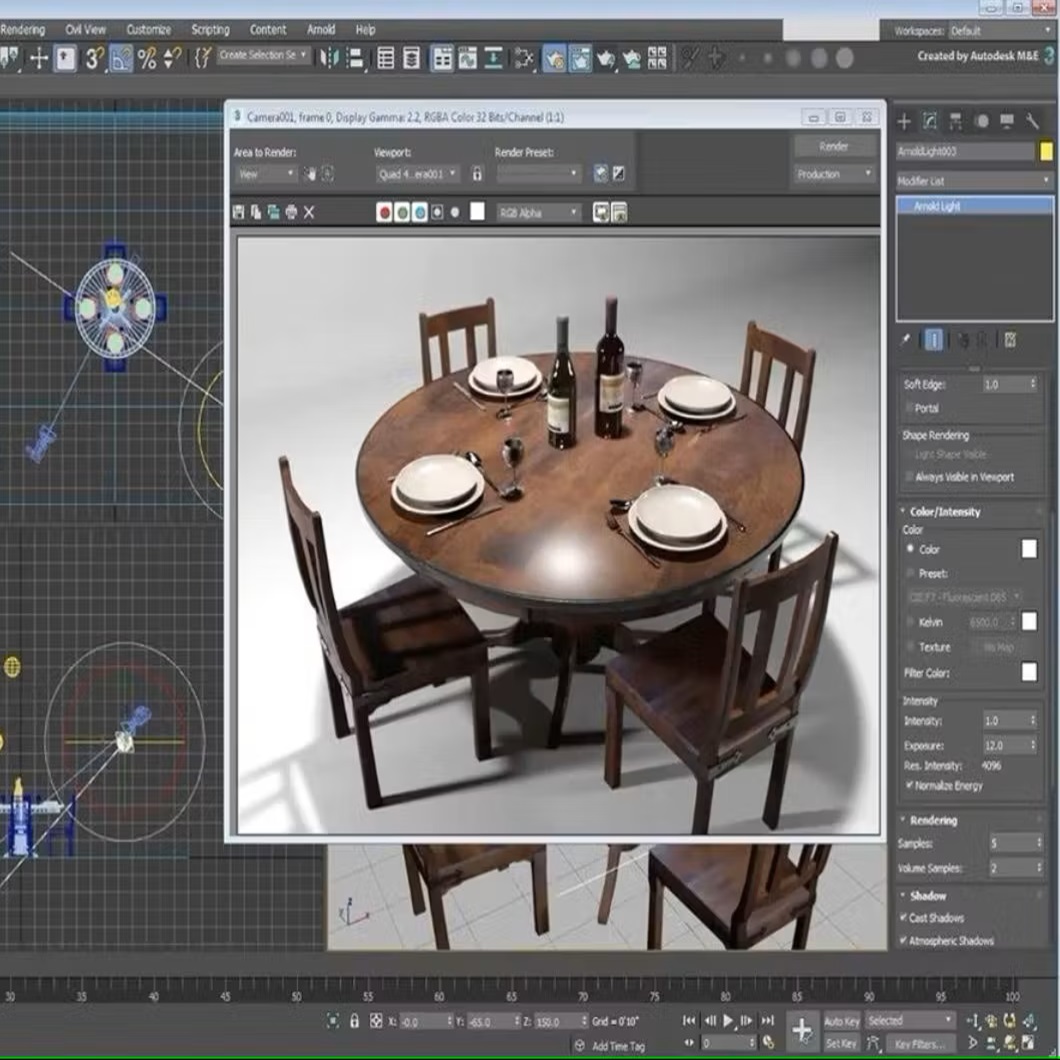
Task: Play the animation in the timeline controls
Action: tap(729, 1021)
